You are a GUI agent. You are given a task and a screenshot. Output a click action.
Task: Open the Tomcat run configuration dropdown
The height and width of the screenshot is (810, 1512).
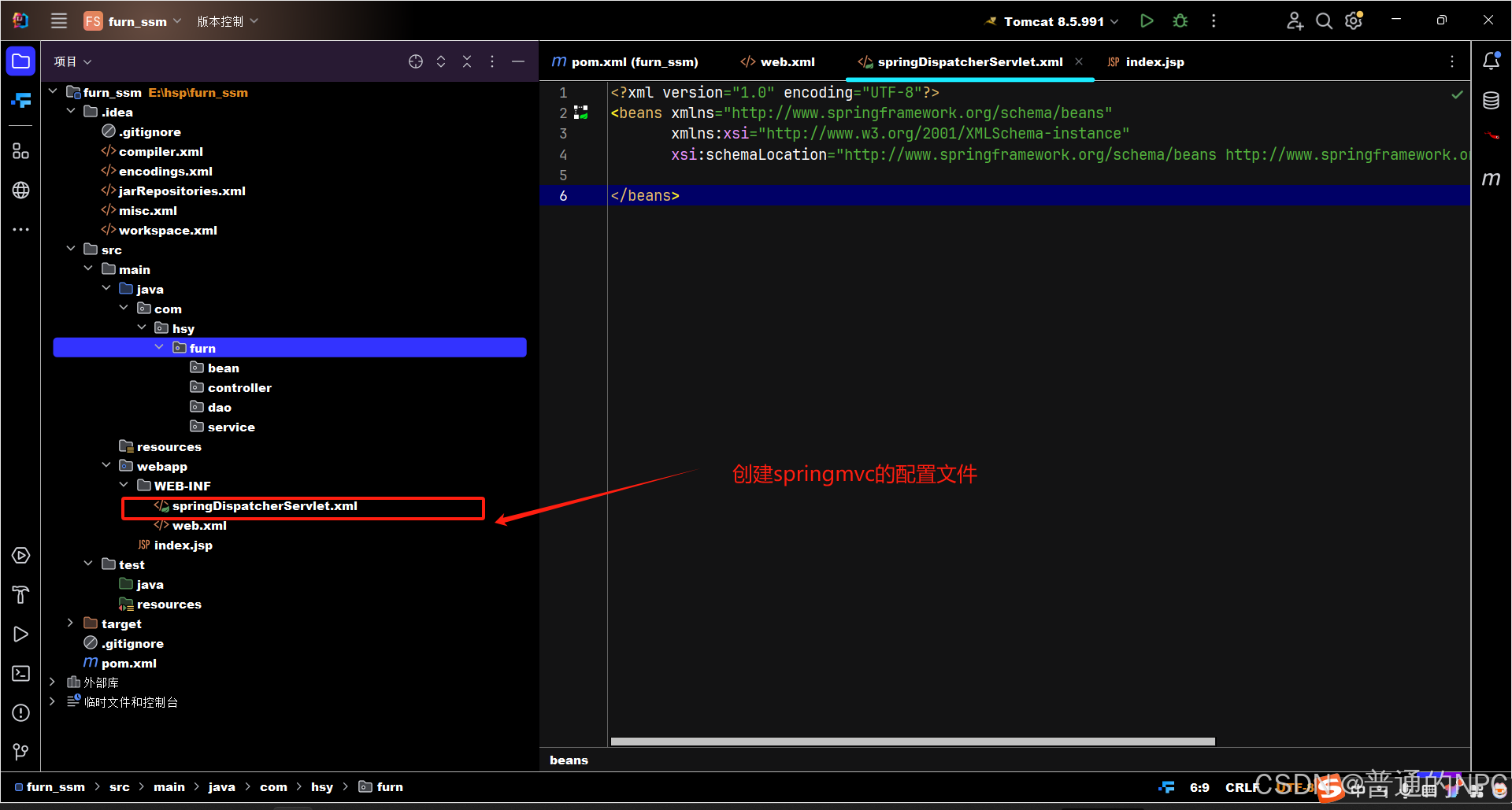tap(1052, 21)
